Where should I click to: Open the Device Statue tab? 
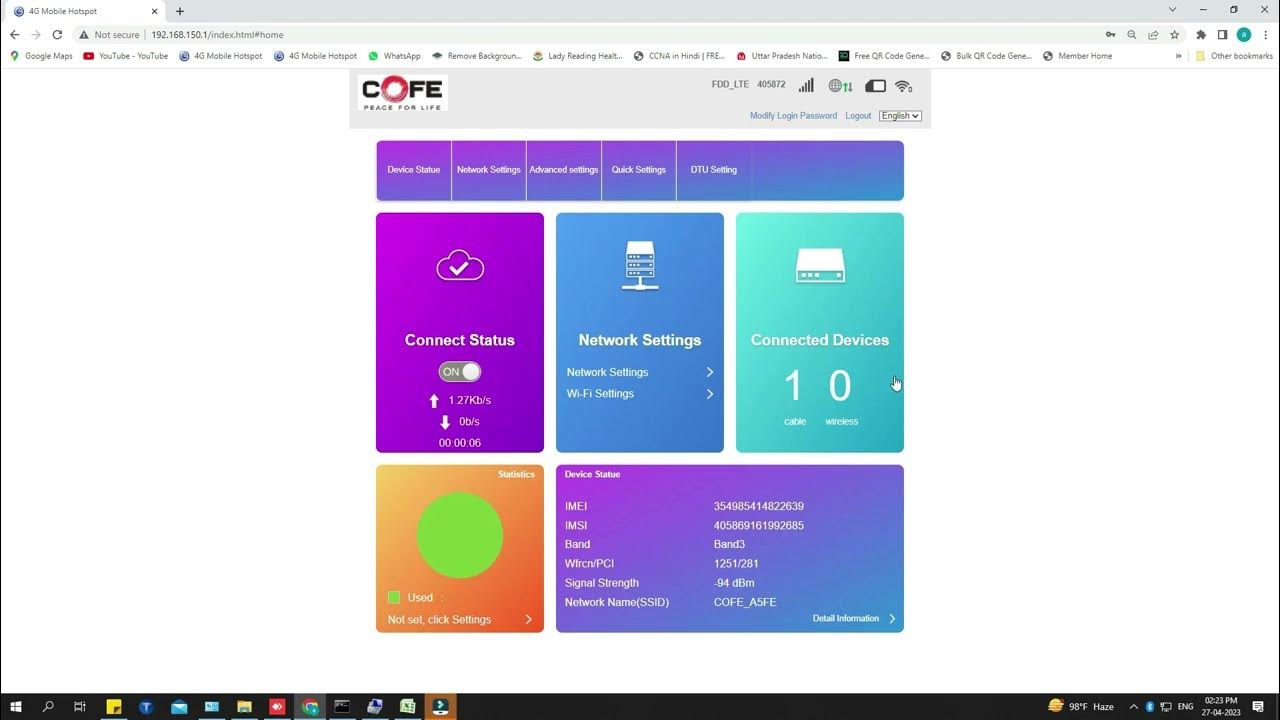pyautogui.click(x=414, y=170)
